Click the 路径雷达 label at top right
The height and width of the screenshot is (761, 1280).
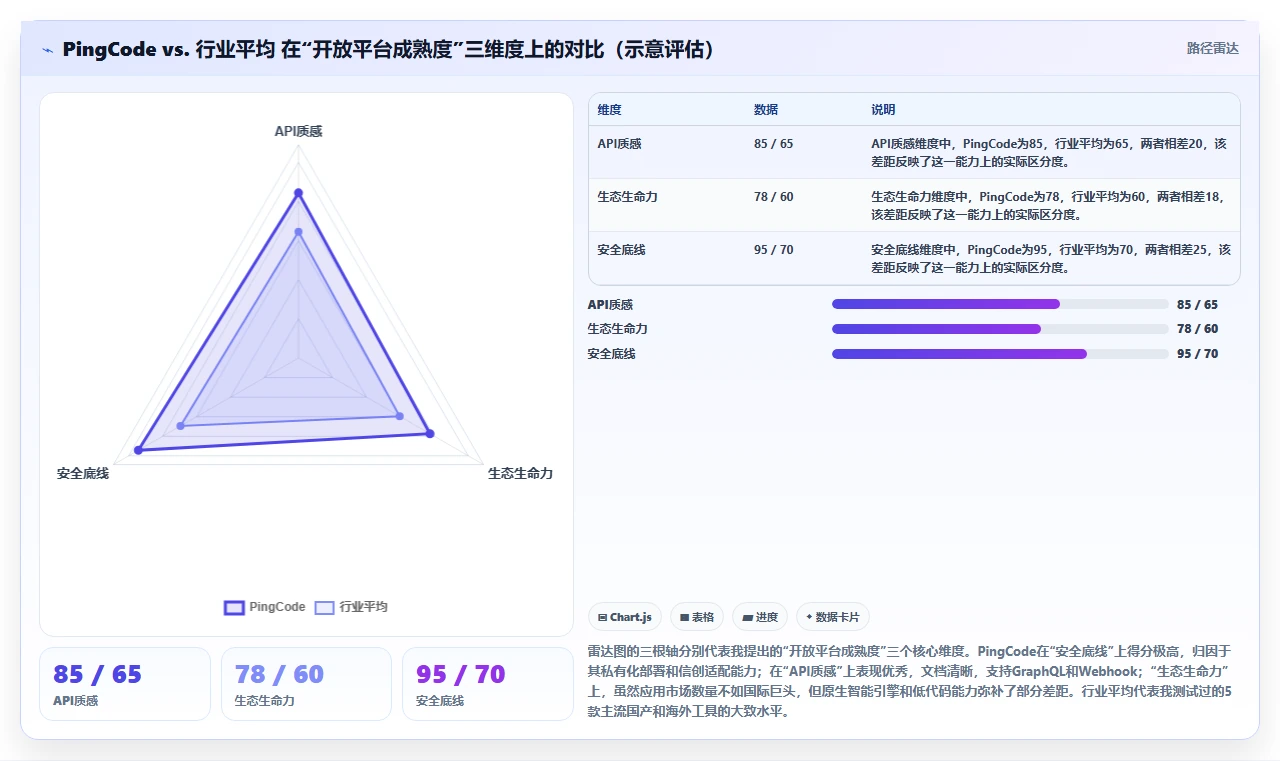point(1212,48)
